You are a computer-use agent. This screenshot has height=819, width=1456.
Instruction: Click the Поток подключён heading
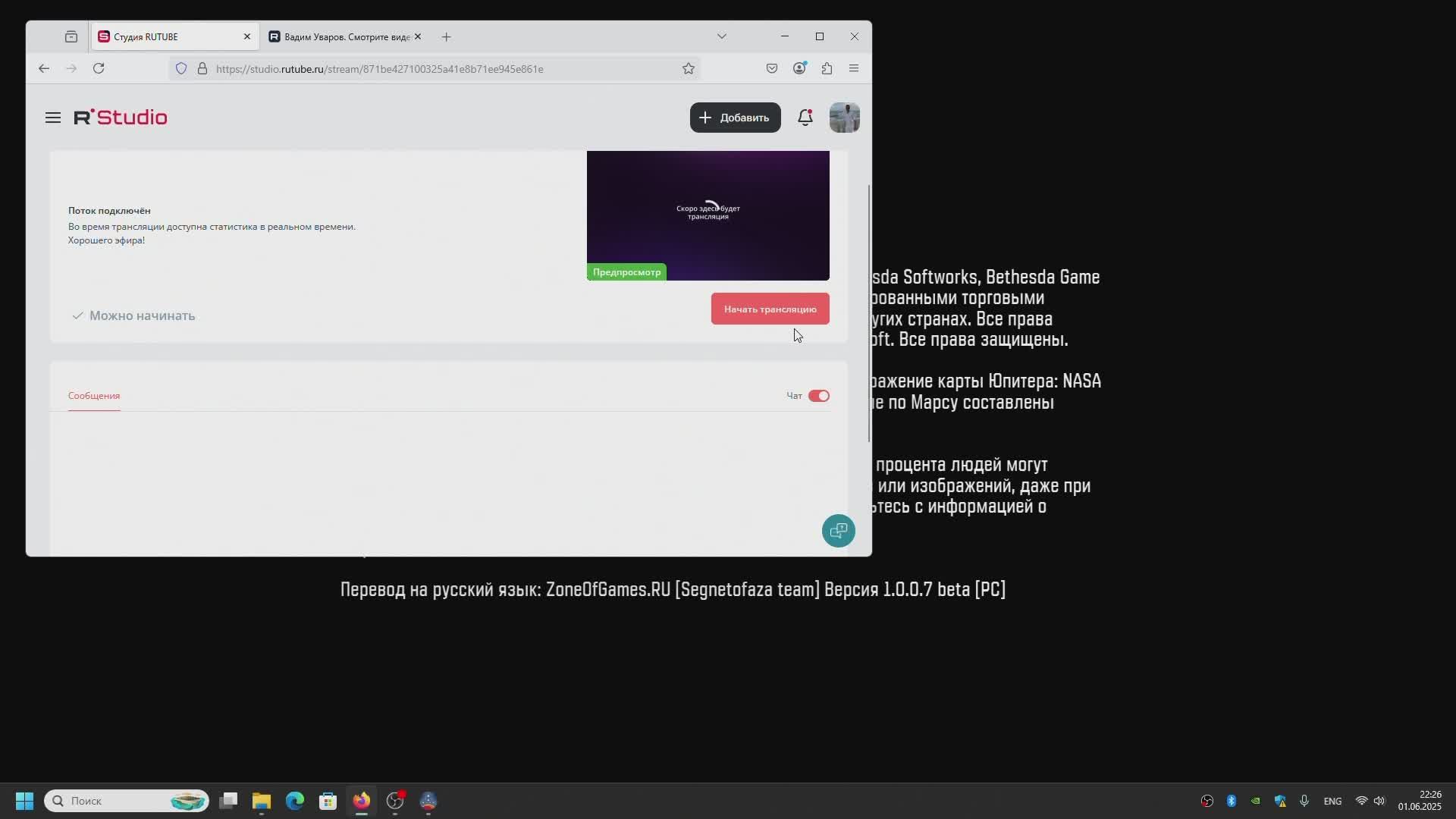click(109, 211)
